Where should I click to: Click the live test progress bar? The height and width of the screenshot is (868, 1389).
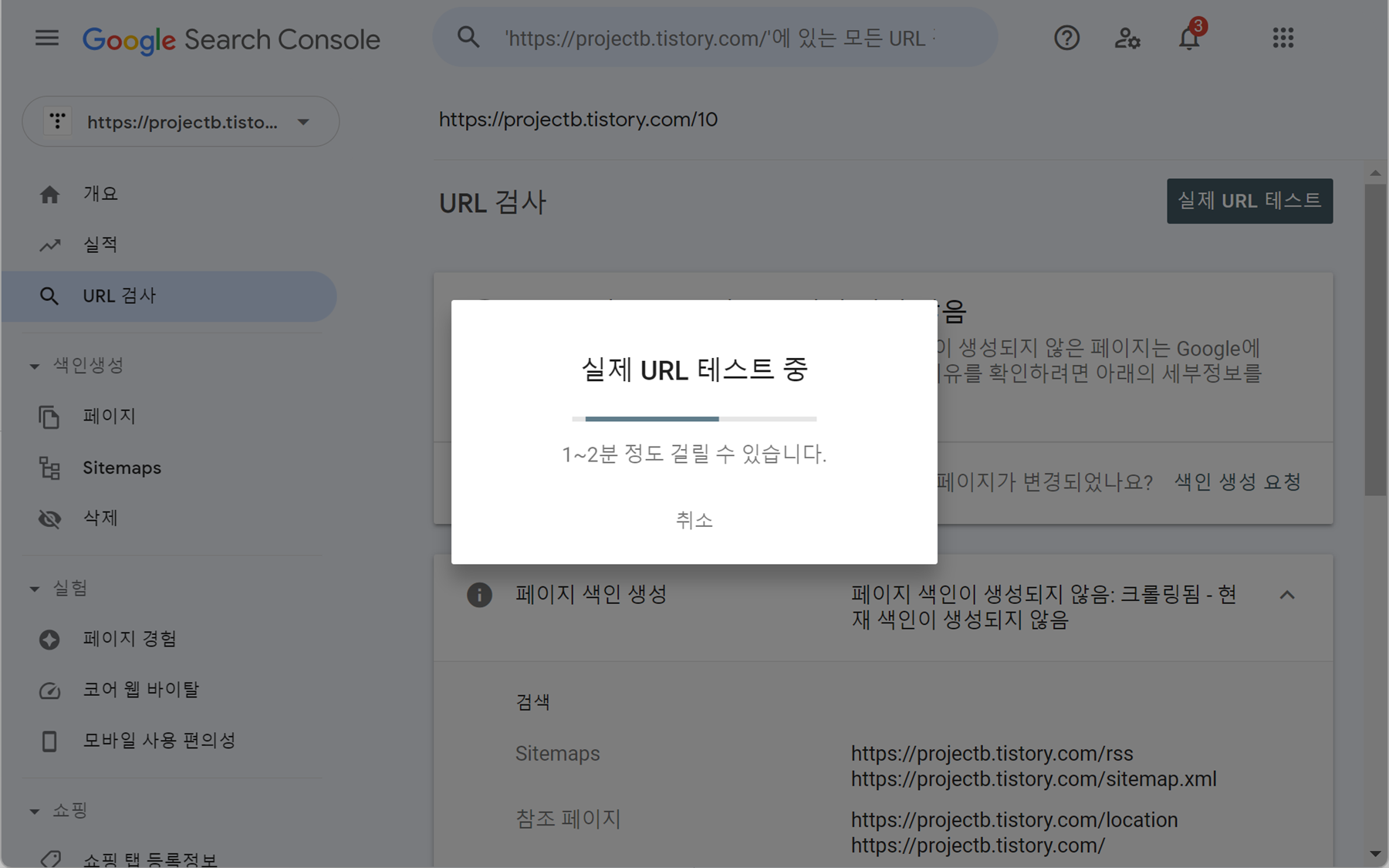694,419
